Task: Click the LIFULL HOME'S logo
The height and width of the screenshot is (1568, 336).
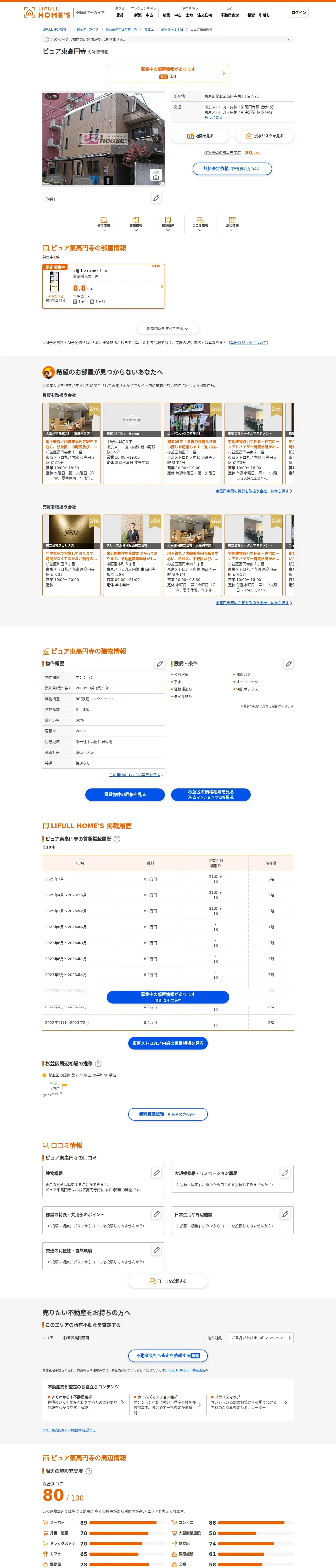Action: [46, 12]
